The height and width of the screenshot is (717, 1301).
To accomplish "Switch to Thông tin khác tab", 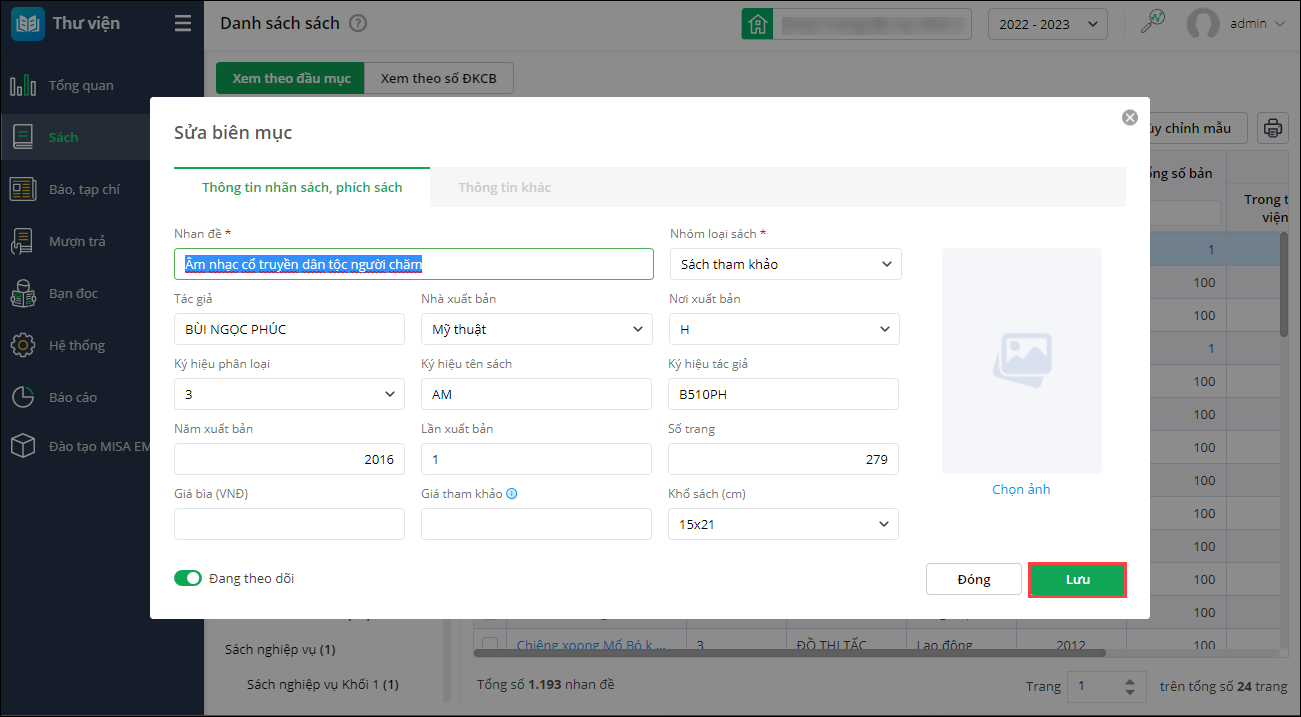I will point(504,187).
